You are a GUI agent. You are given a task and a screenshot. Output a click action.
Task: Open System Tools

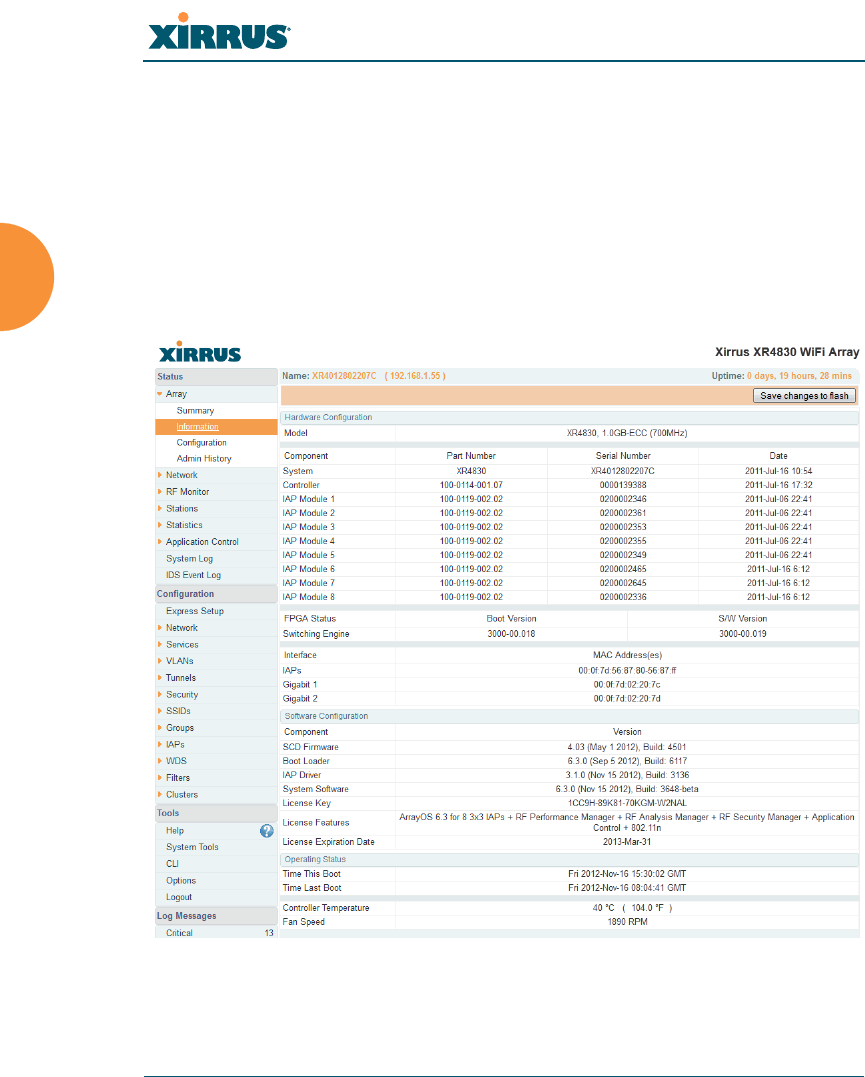(x=192, y=848)
